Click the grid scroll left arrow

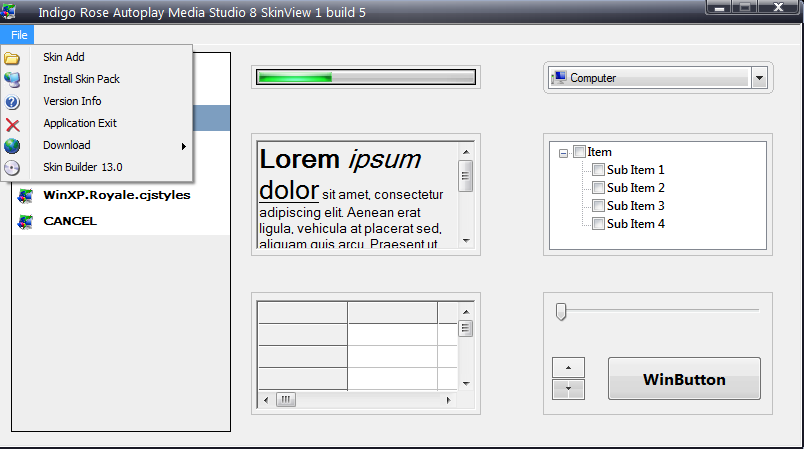click(x=266, y=400)
